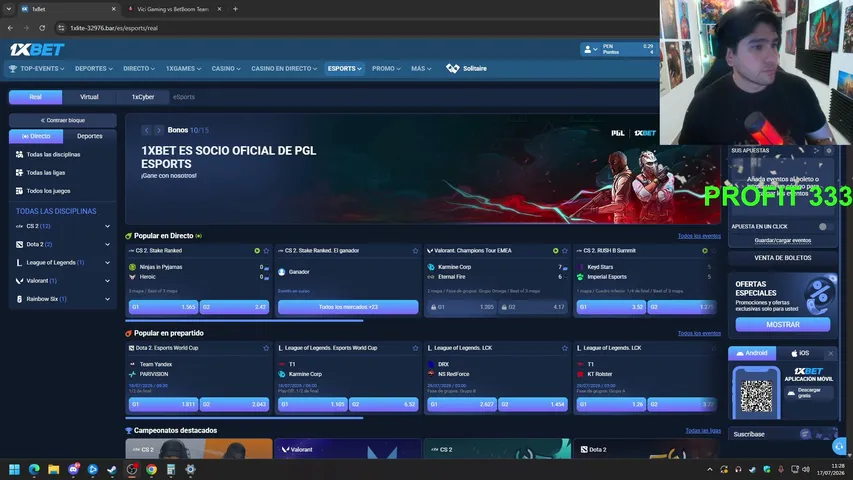Open the 1XGAMES dropdown menu
853x480 pixels.
[183, 69]
